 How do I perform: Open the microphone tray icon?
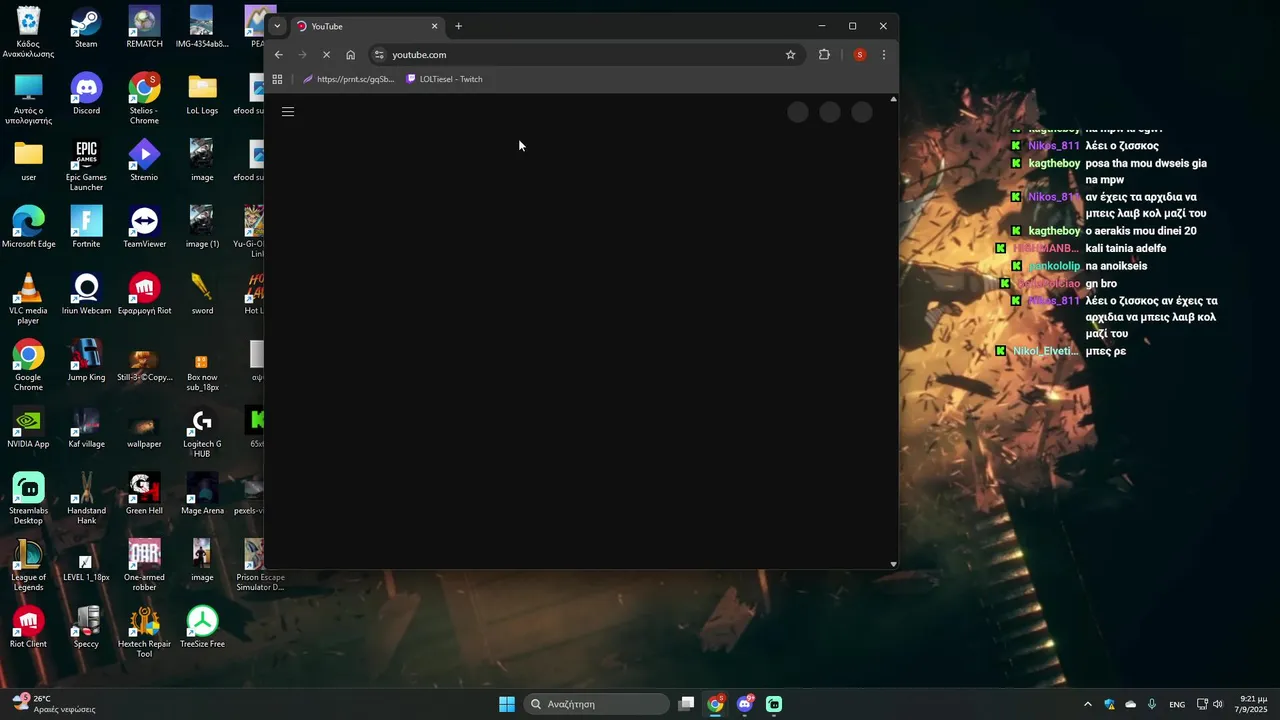click(1152, 704)
